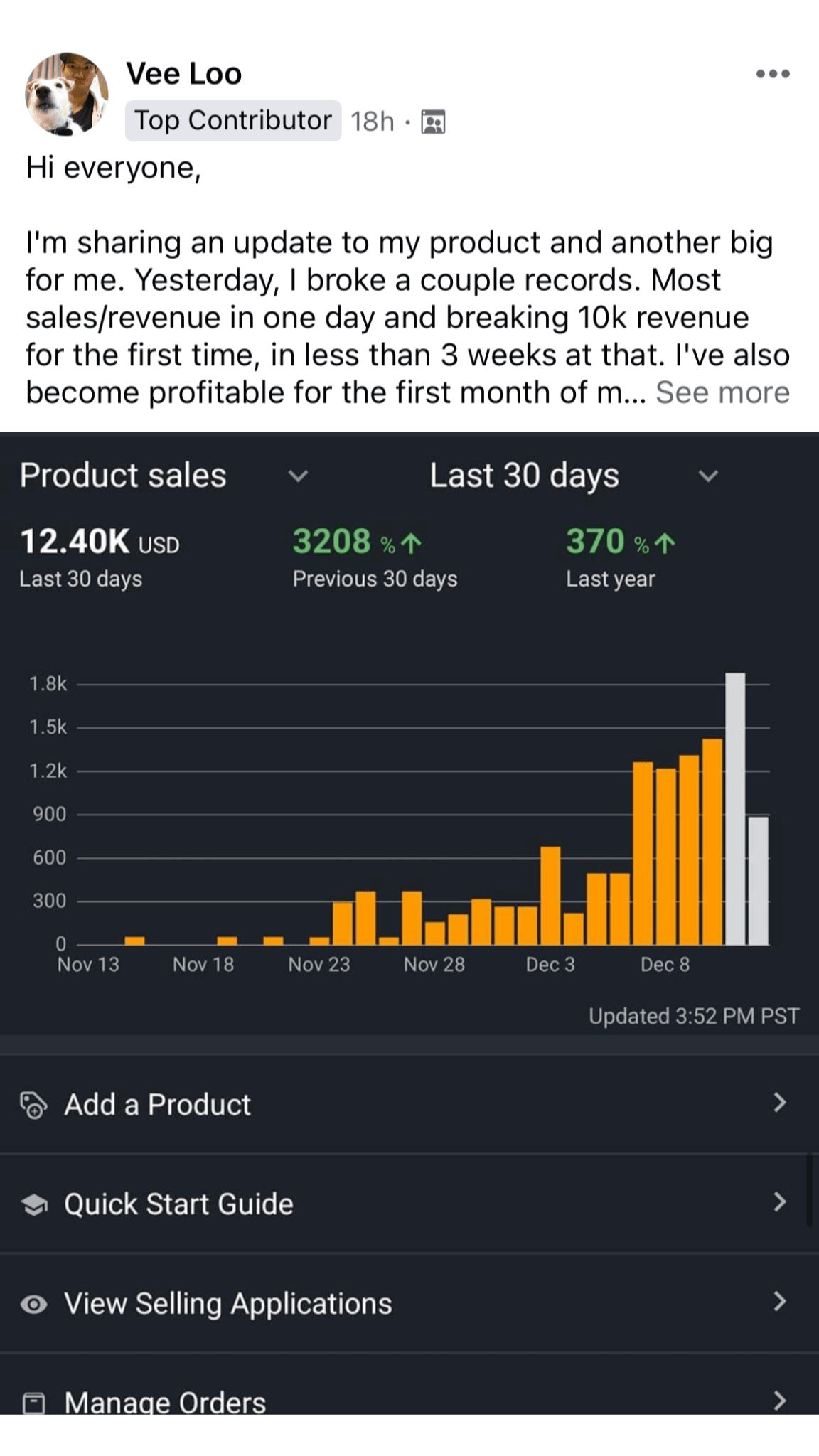Click the Add a Product tag icon
The height and width of the screenshot is (1456, 819).
(x=33, y=1105)
